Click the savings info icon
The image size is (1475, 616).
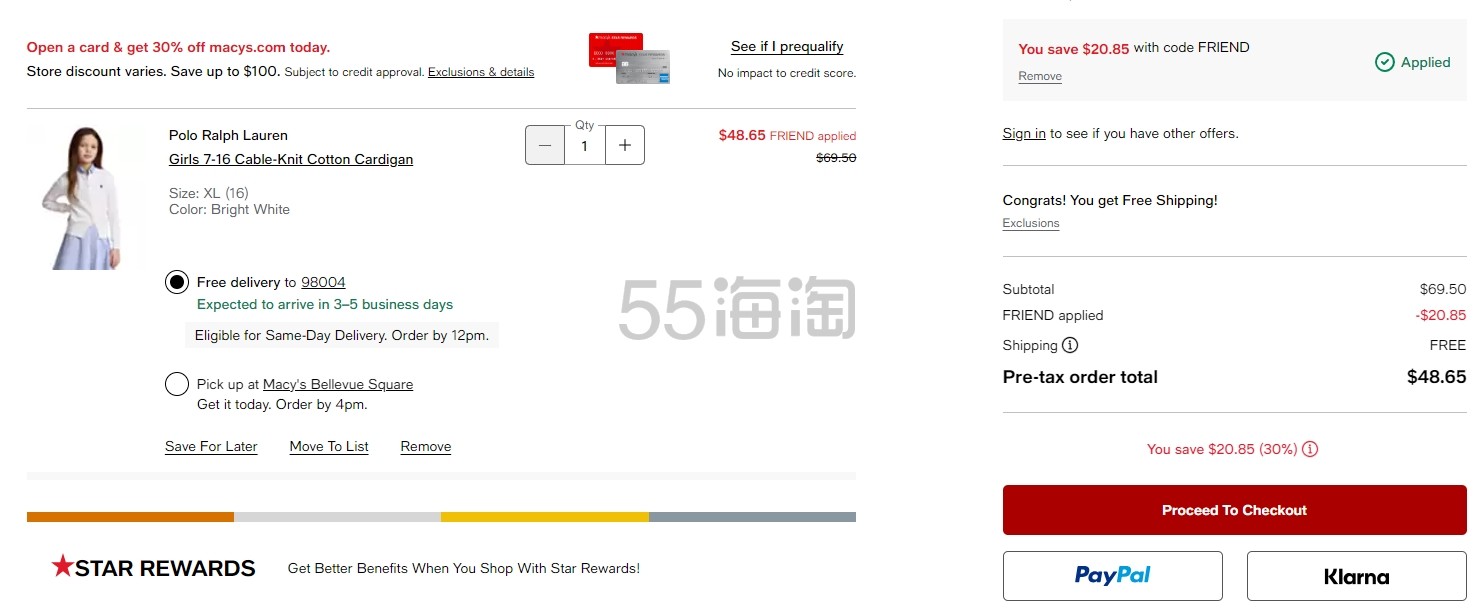[x=1310, y=449]
